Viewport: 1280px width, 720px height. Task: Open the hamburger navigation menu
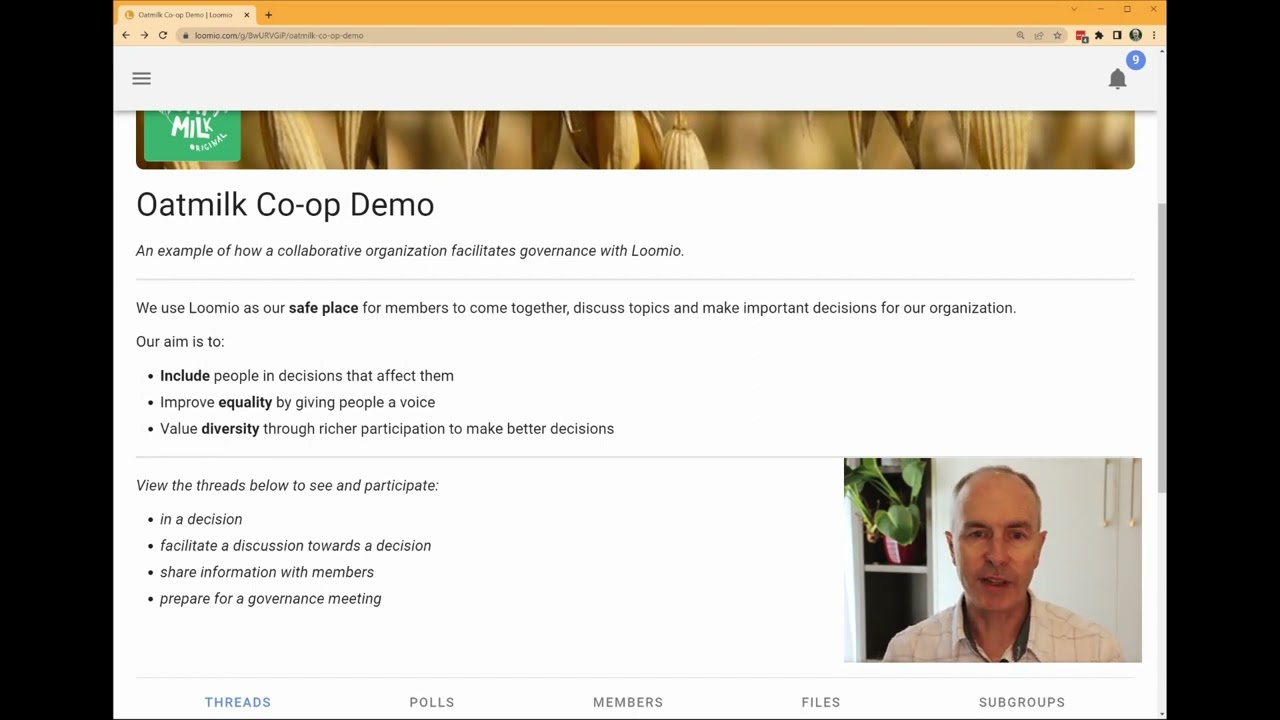141,78
